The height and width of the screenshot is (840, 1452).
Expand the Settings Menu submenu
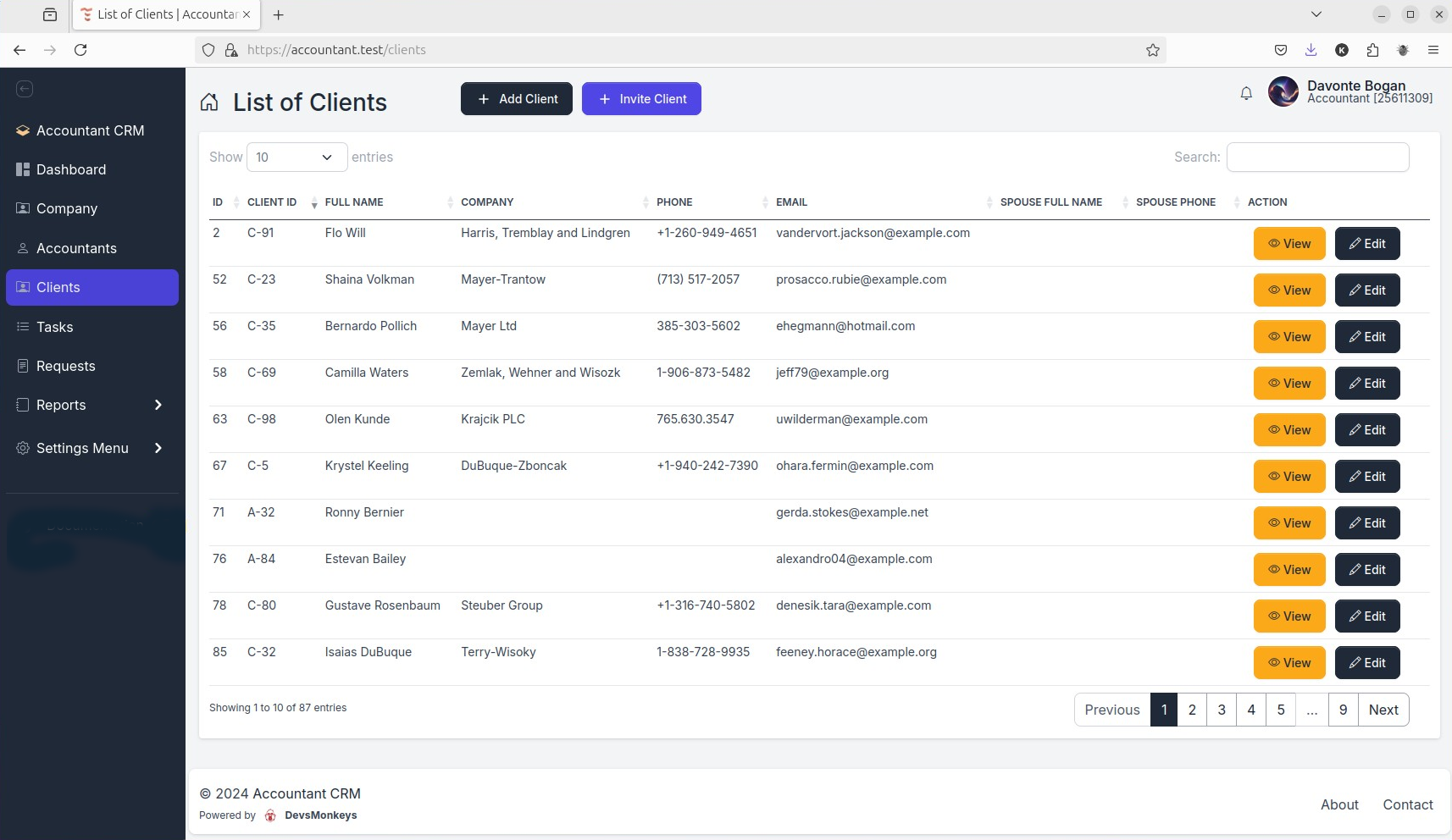(x=92, y=448)
